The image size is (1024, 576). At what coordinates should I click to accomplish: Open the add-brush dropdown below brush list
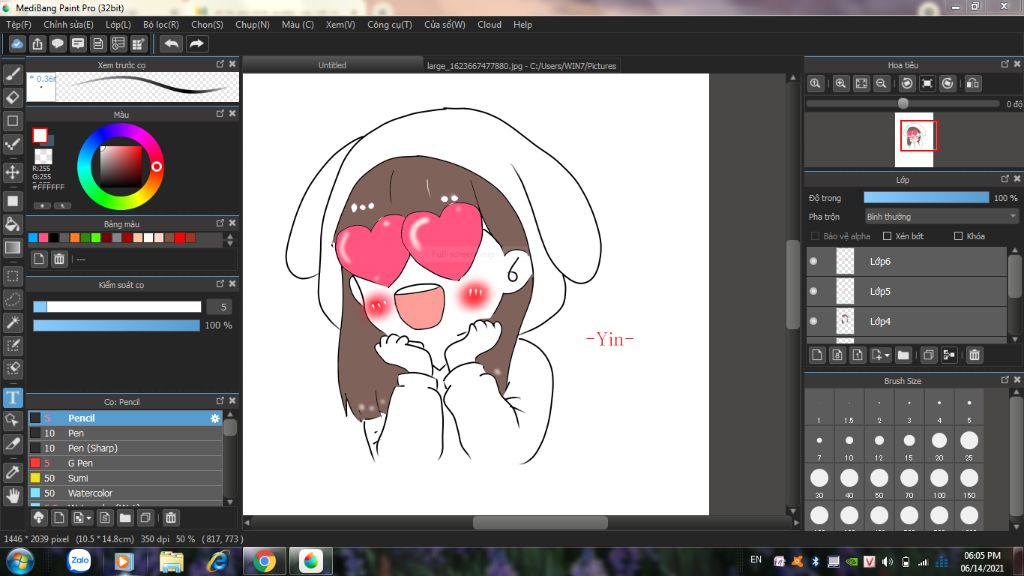(82, 518)
